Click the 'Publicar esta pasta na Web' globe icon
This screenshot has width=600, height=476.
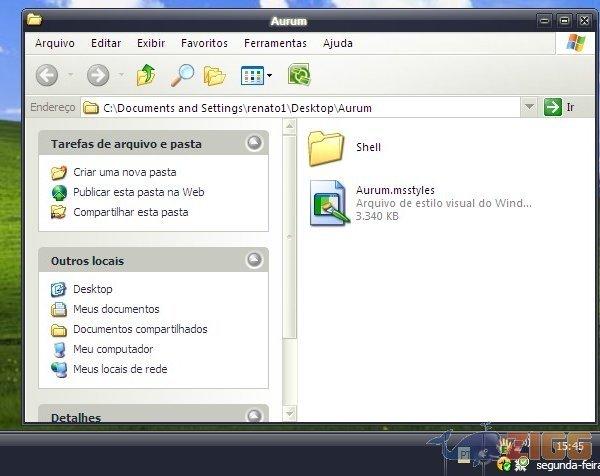tap(59, 192)
